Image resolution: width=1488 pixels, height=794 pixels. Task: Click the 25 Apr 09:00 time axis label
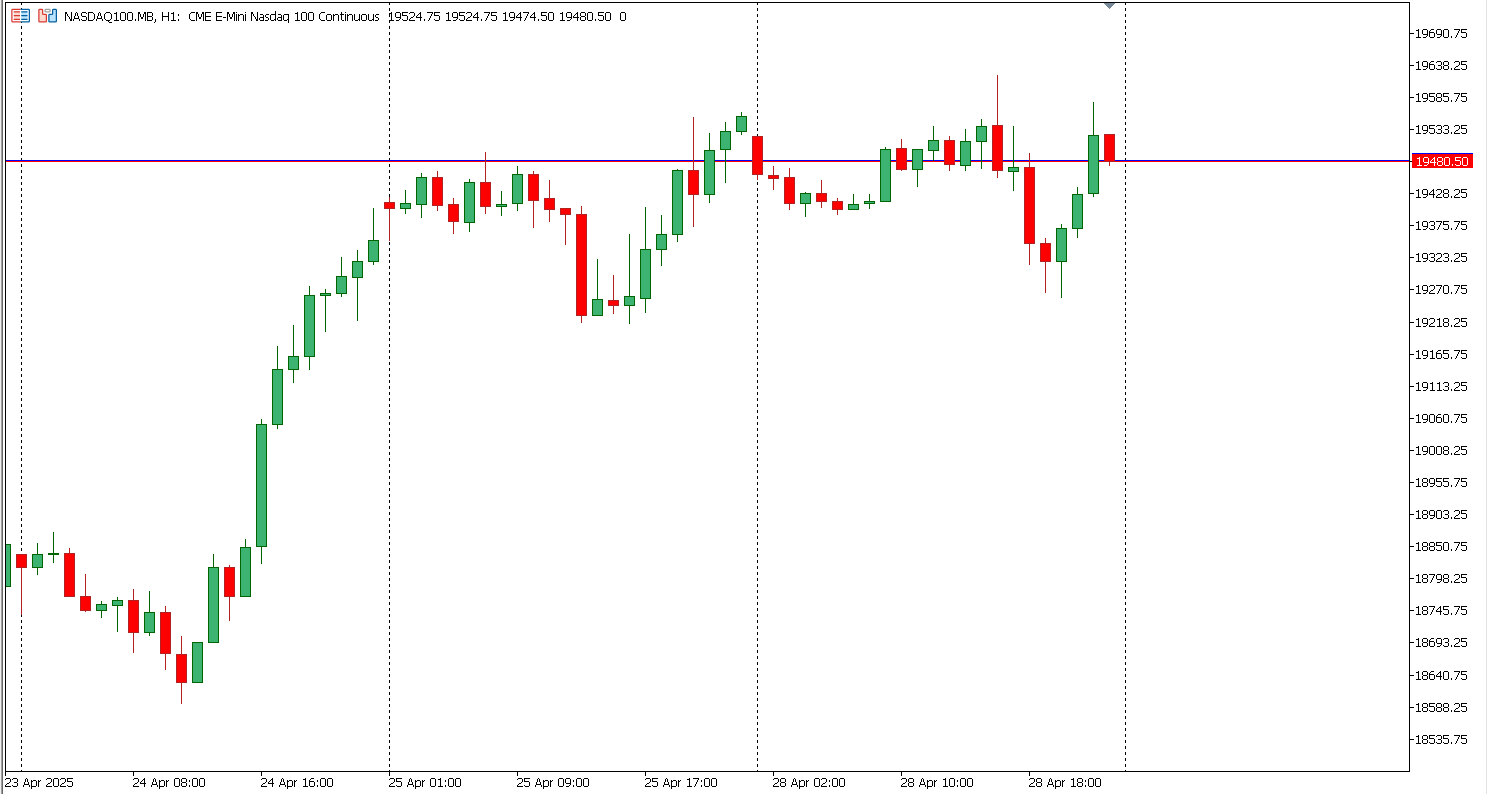[553, 782]
